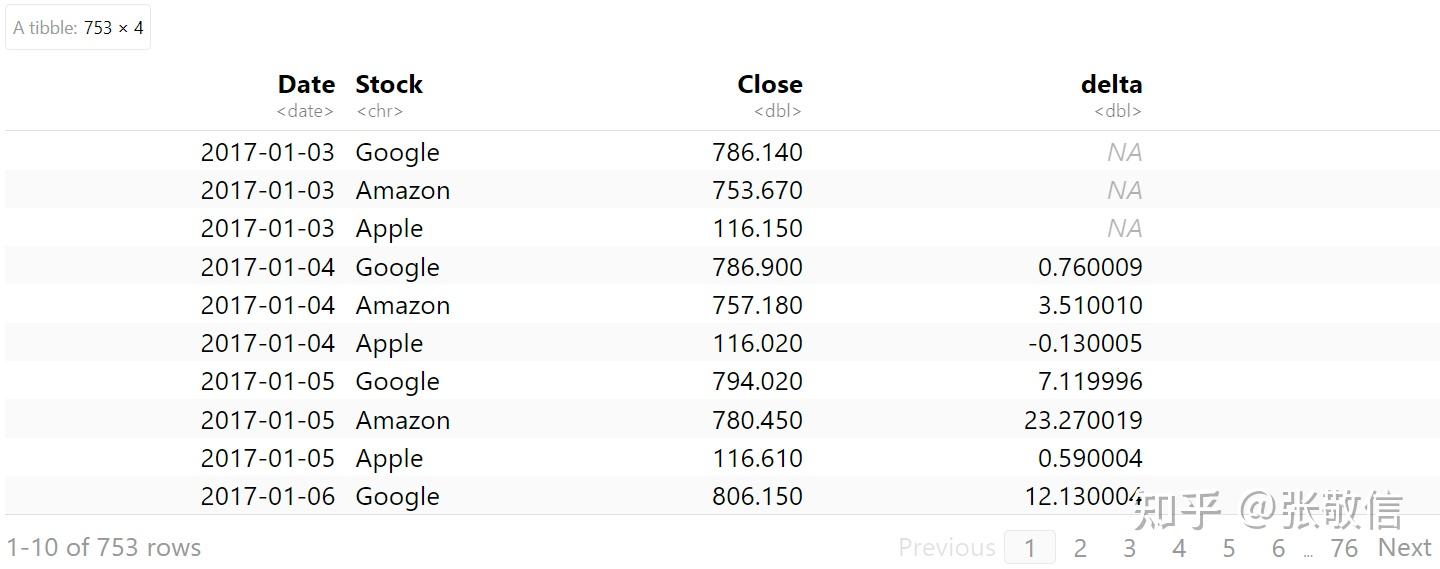Select the first Google row dated 2017-01-03
Image resolution: width=1440 pixels, height=569 pixels.
[397, 152]
